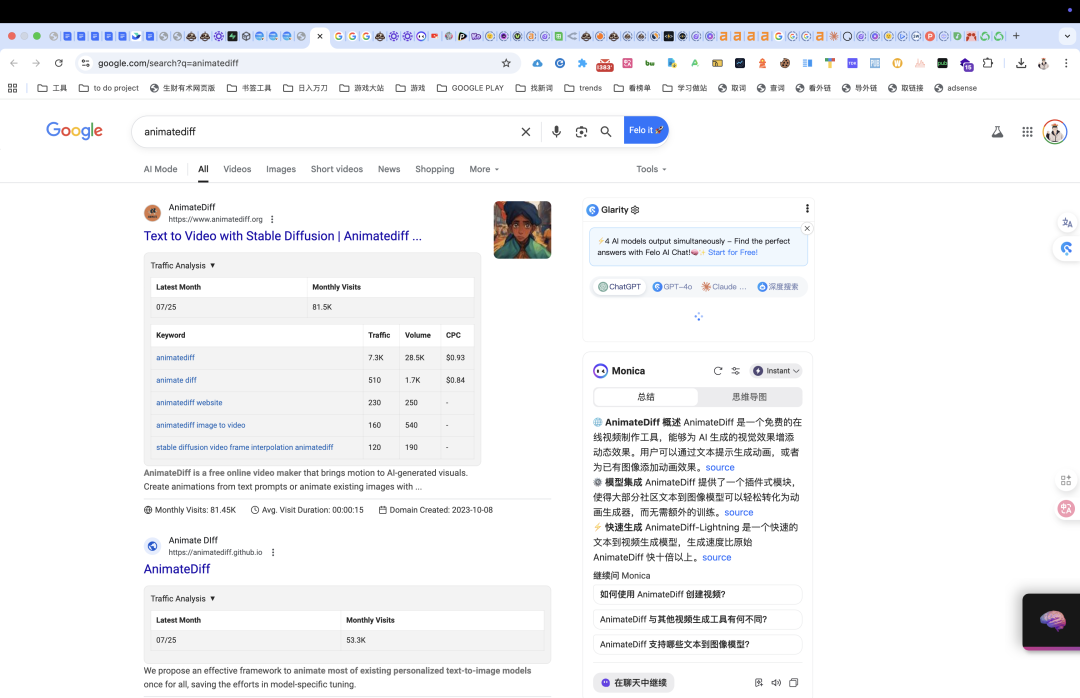Copy Monica answer with copy icon

click(x=793, y=682)
